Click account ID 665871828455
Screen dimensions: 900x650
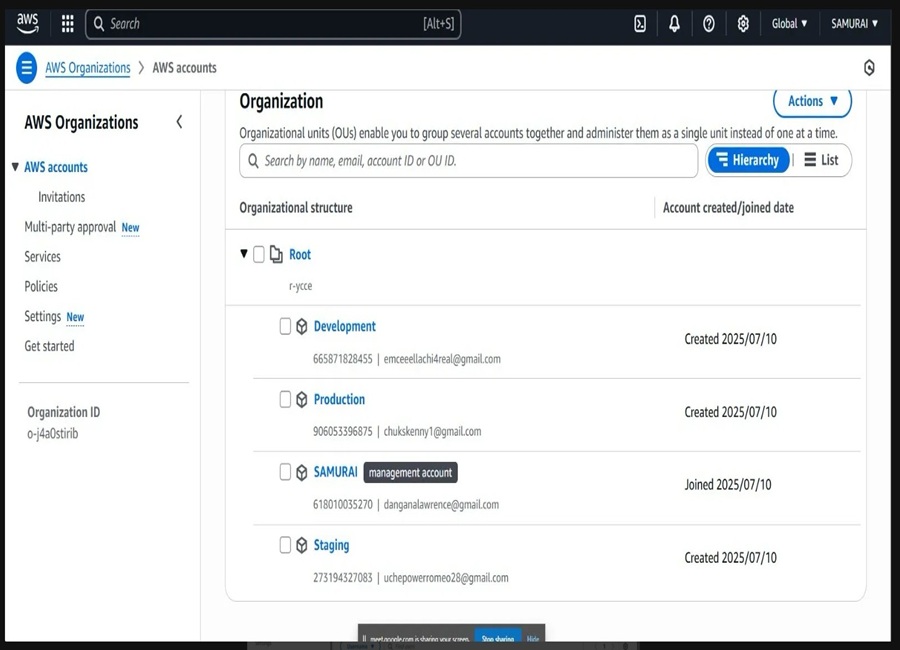click(343, 359)
